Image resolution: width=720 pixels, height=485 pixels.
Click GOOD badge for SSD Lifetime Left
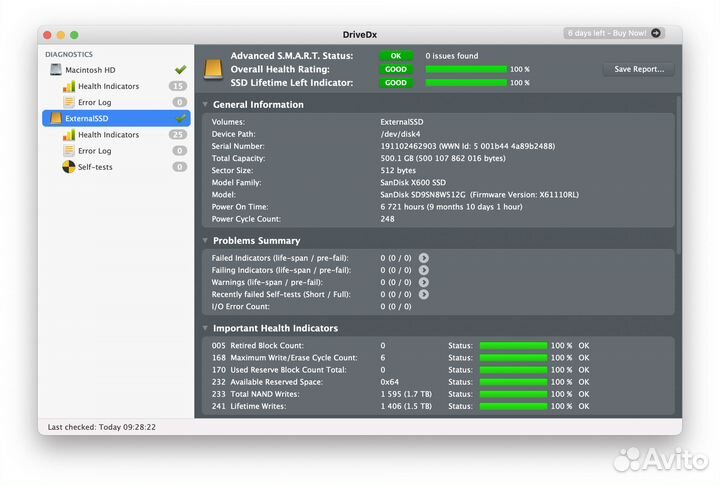(x=396, y=83)
